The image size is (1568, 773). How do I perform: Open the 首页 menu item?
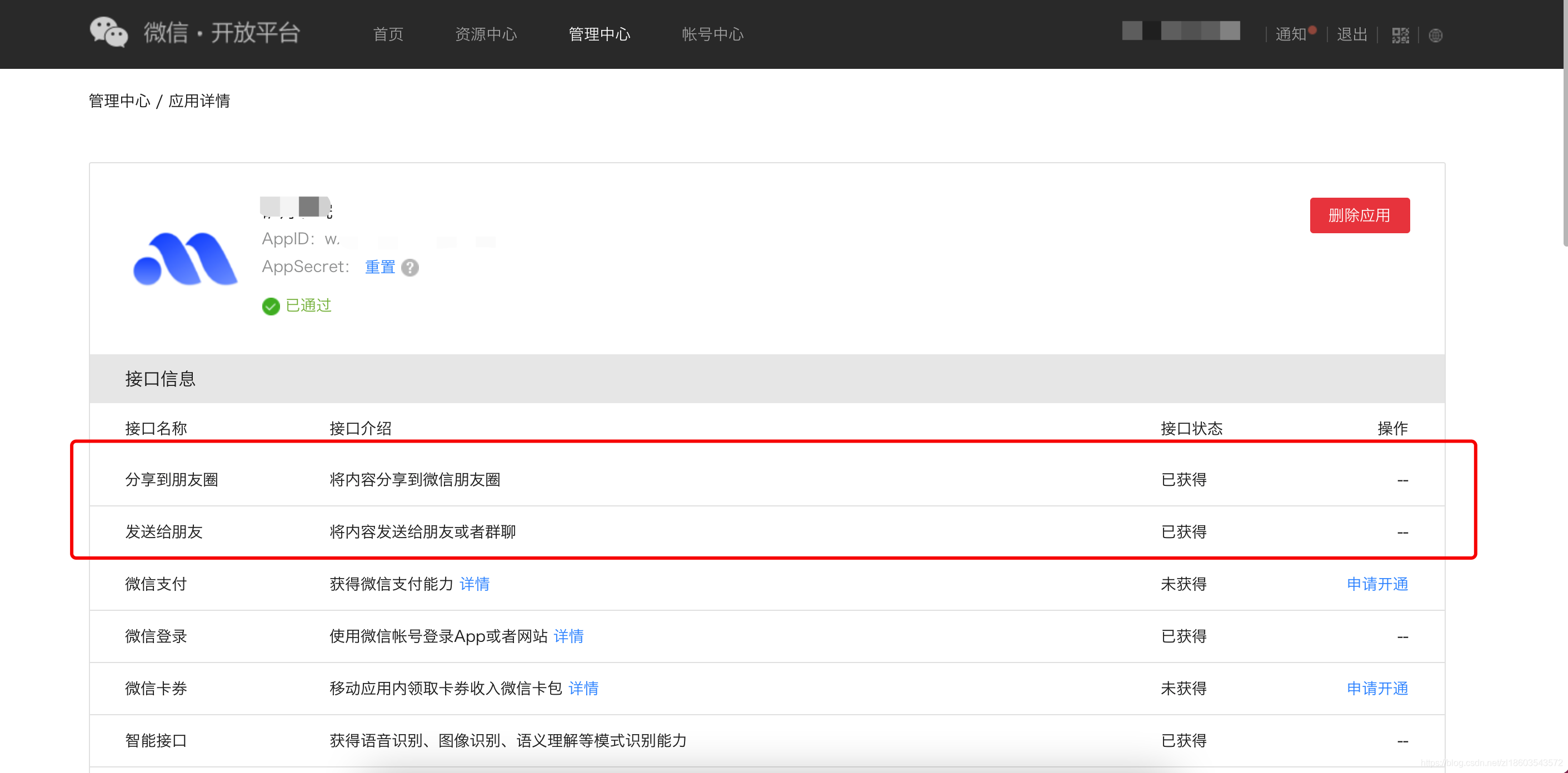[x=388, y=34]
